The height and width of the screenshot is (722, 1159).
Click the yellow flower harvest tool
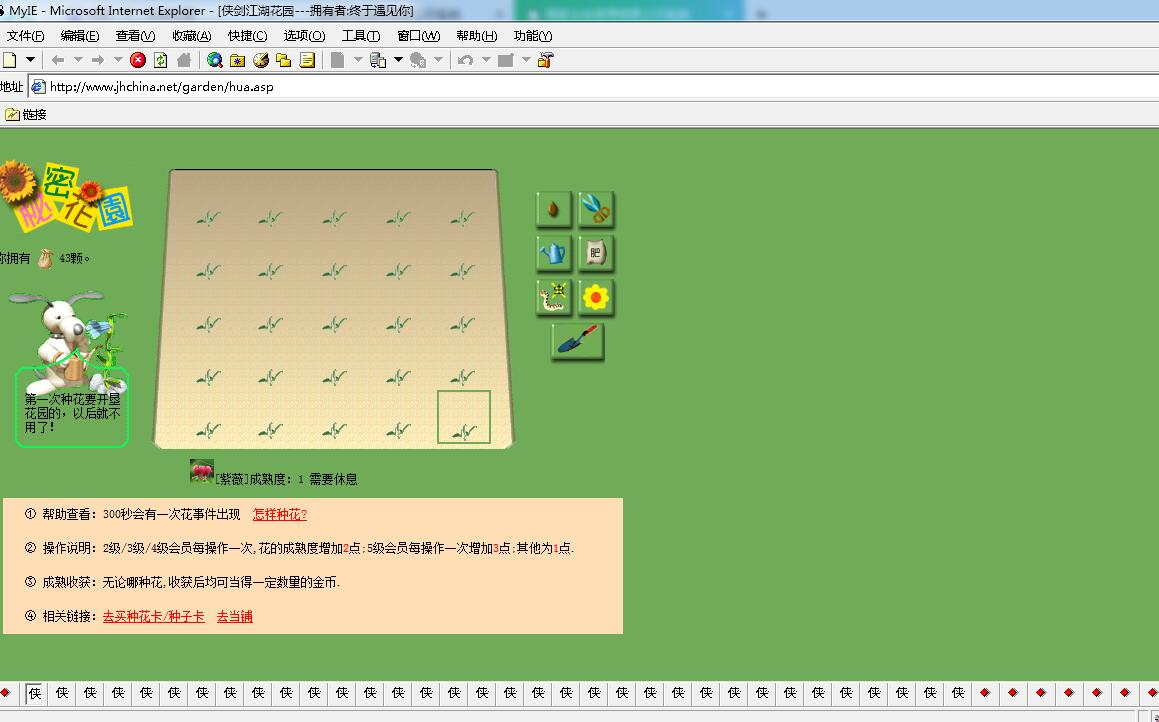(596, 297)
